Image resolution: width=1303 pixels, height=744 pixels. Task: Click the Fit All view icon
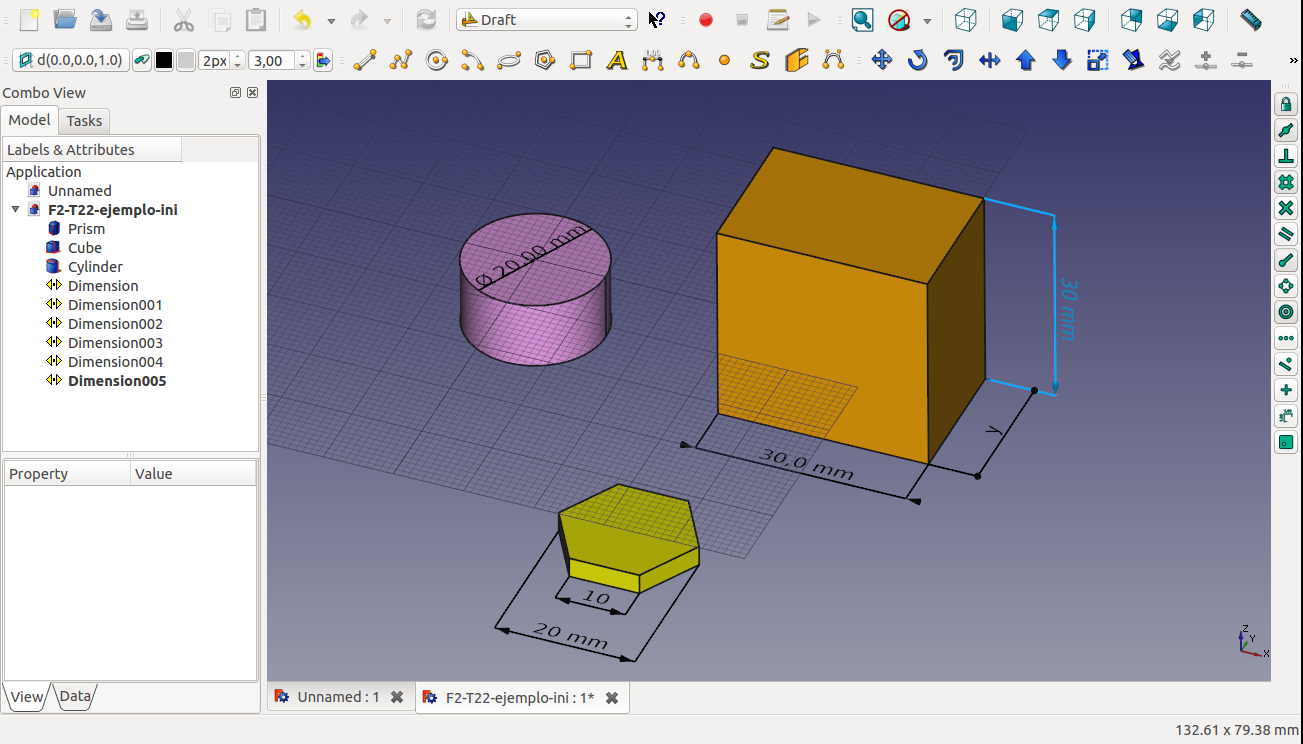pos(862,20)
